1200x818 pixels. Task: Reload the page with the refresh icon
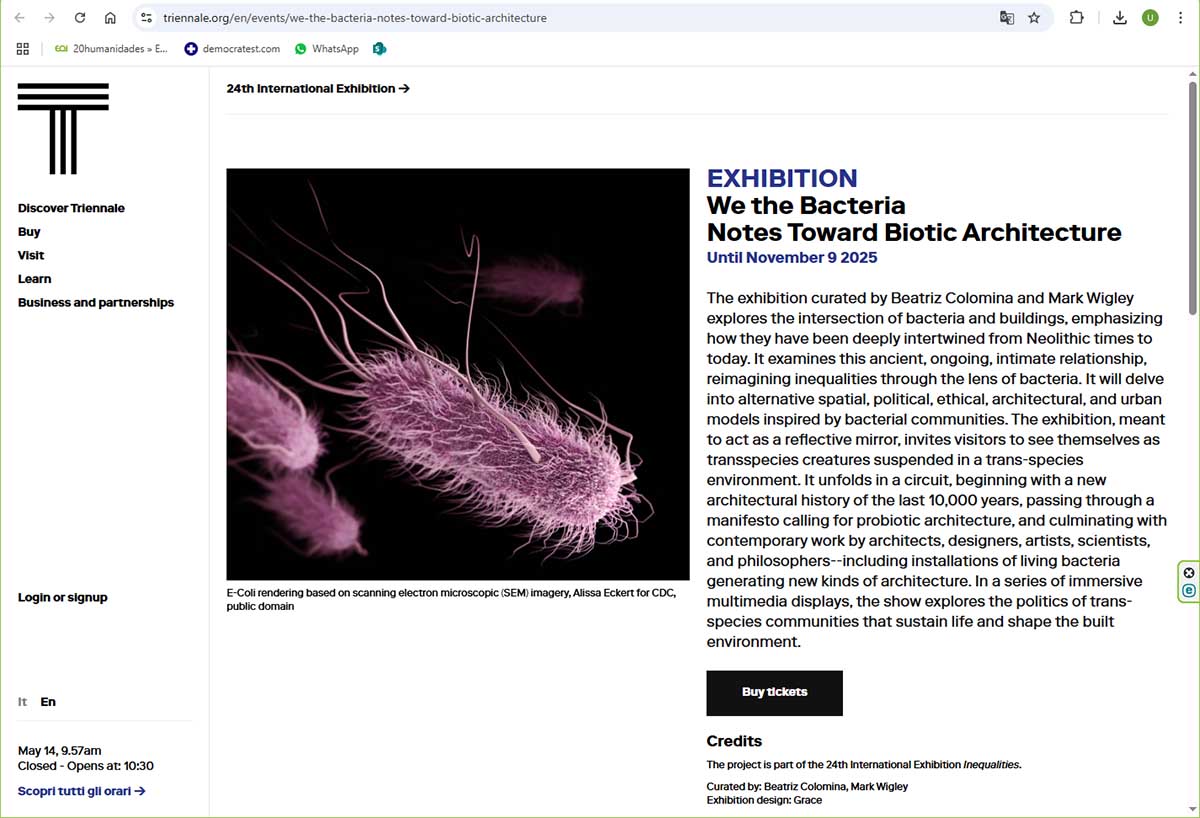click(x=80, y=18)
